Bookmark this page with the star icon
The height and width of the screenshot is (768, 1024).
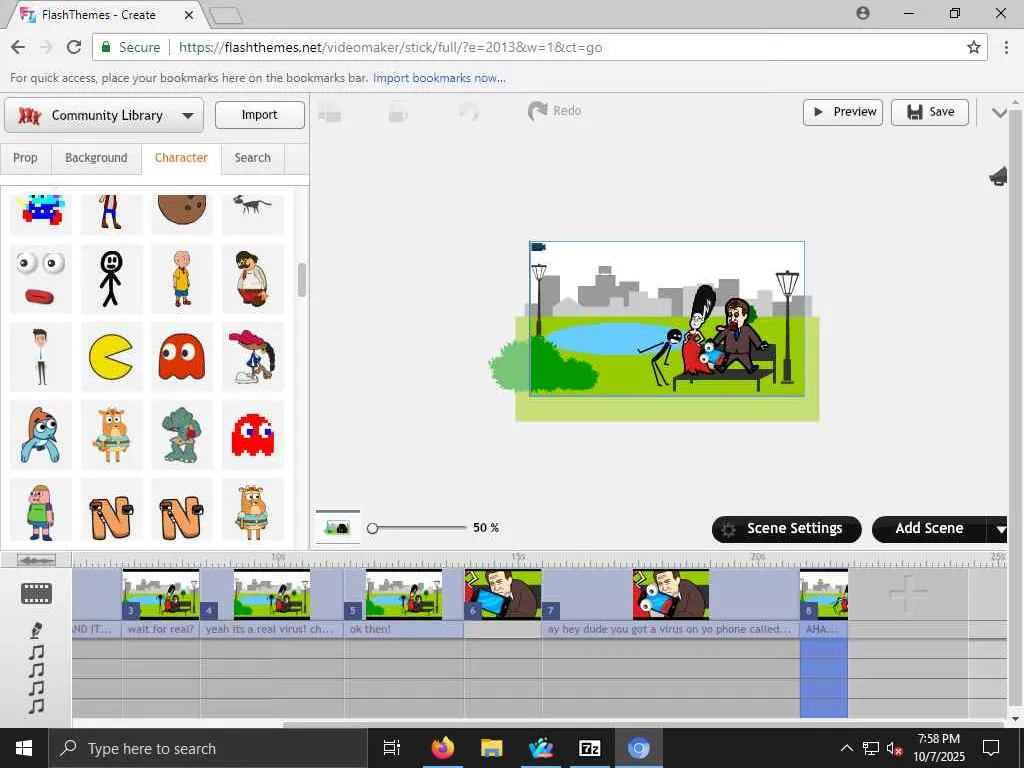tap(973, 47)
